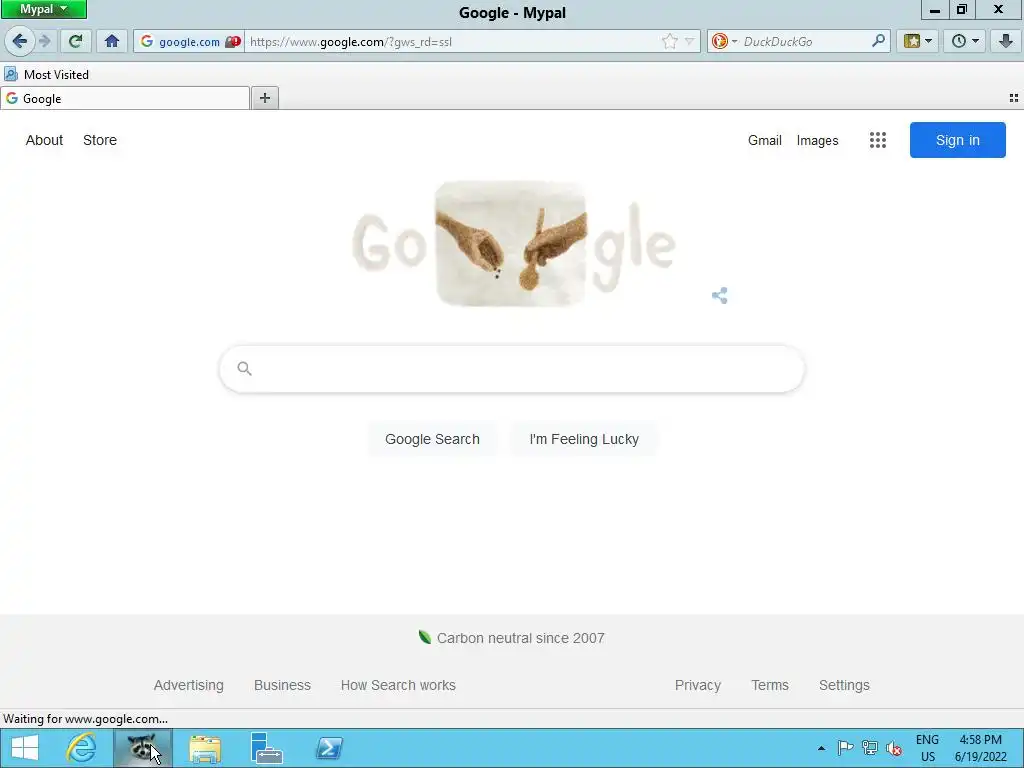Open the Most Visited bookmarks folder
Screen dimensions: 1024x768
pyautogui.click(x=46, y=74)
